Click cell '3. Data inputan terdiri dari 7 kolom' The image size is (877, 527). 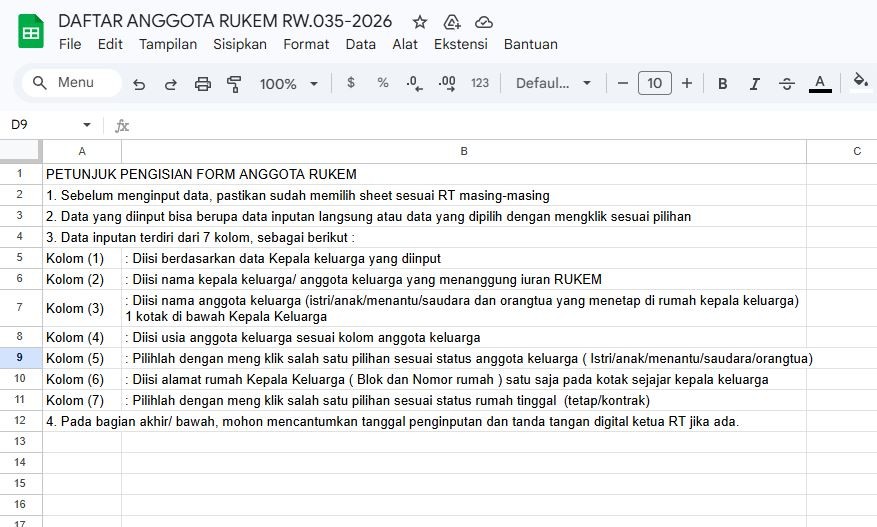[x=200, y=237]
